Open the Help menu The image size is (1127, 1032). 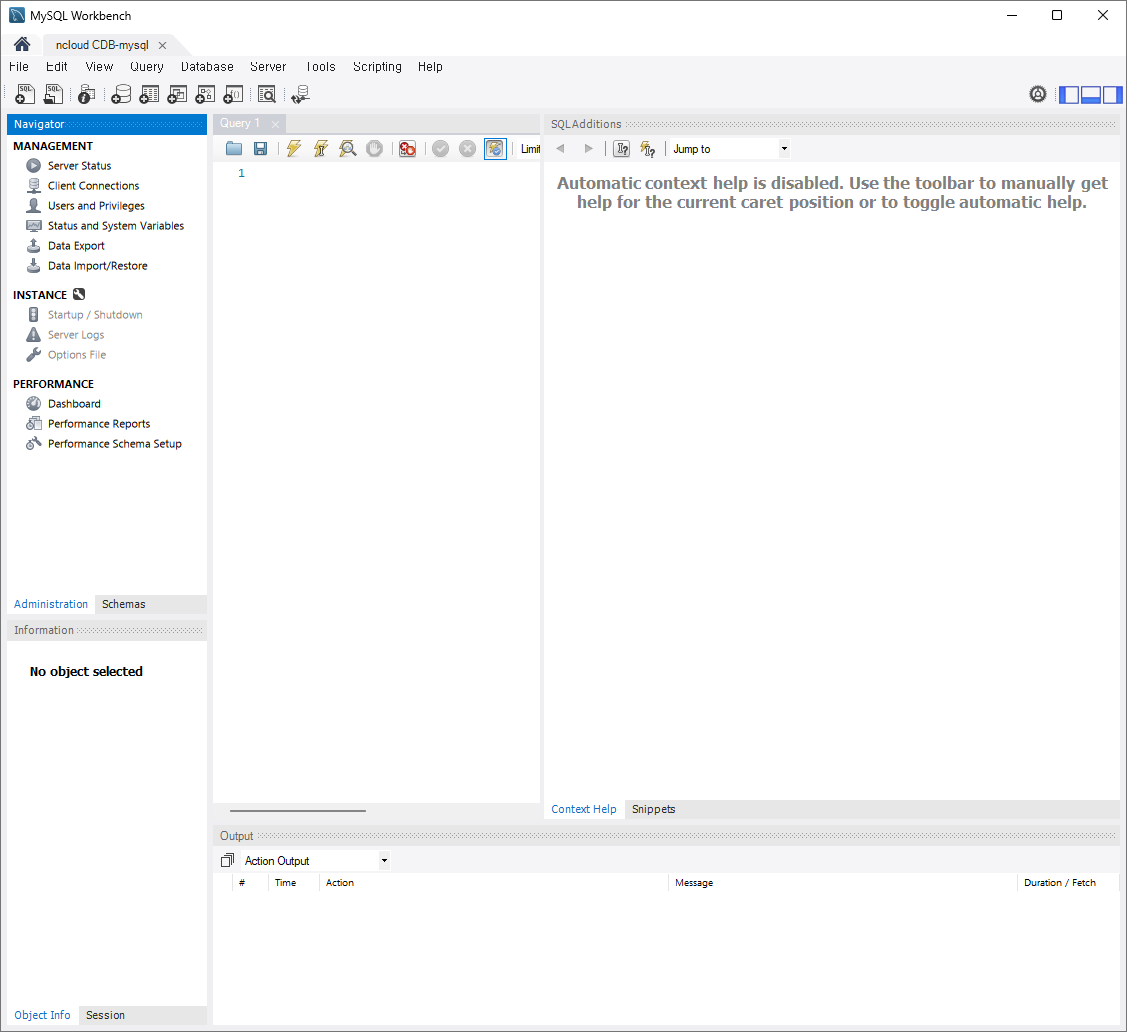click(x=430, y=67)
